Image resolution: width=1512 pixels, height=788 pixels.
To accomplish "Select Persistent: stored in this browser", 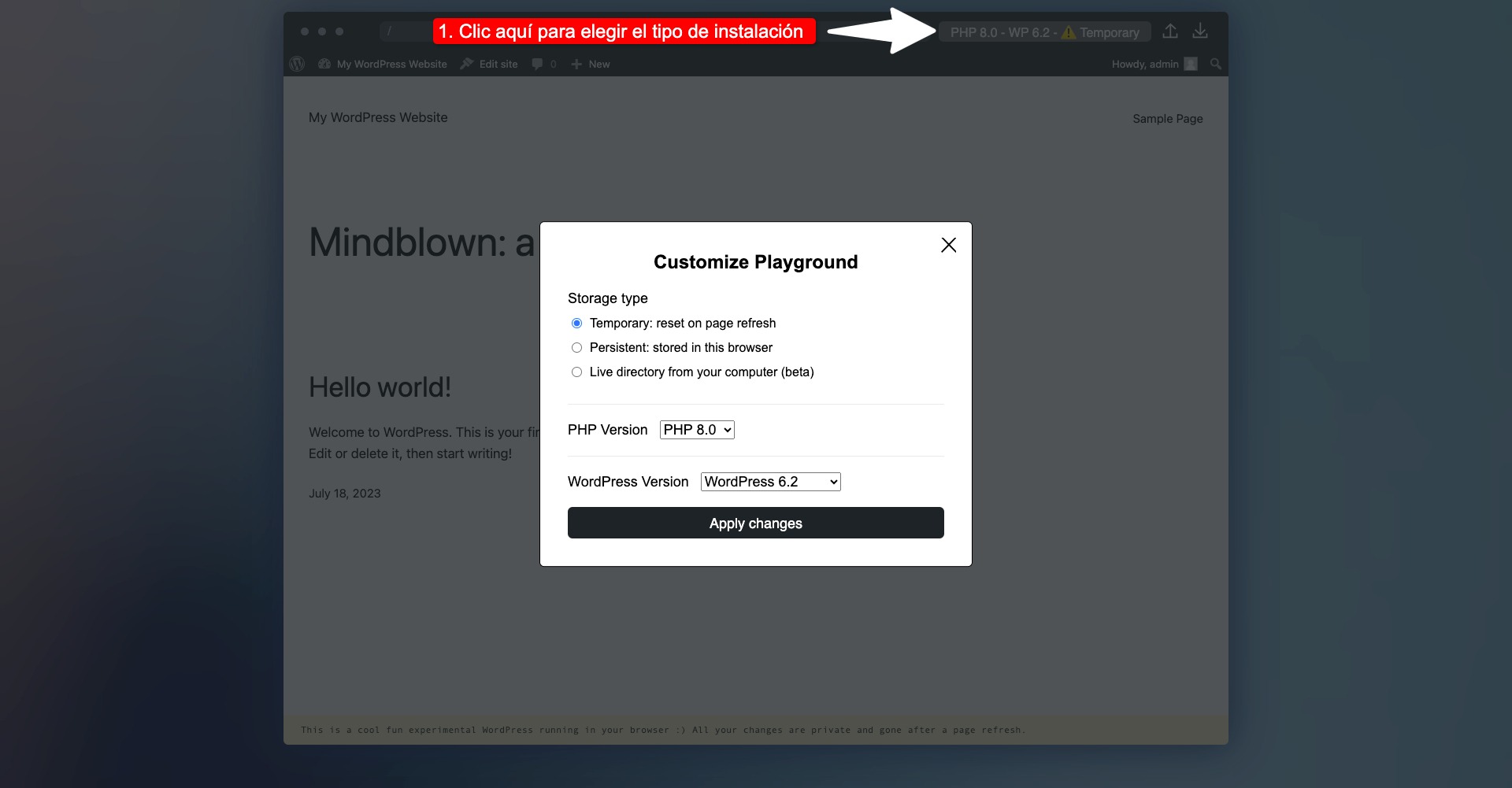I will pyautogui.click(x=576, y=347).
